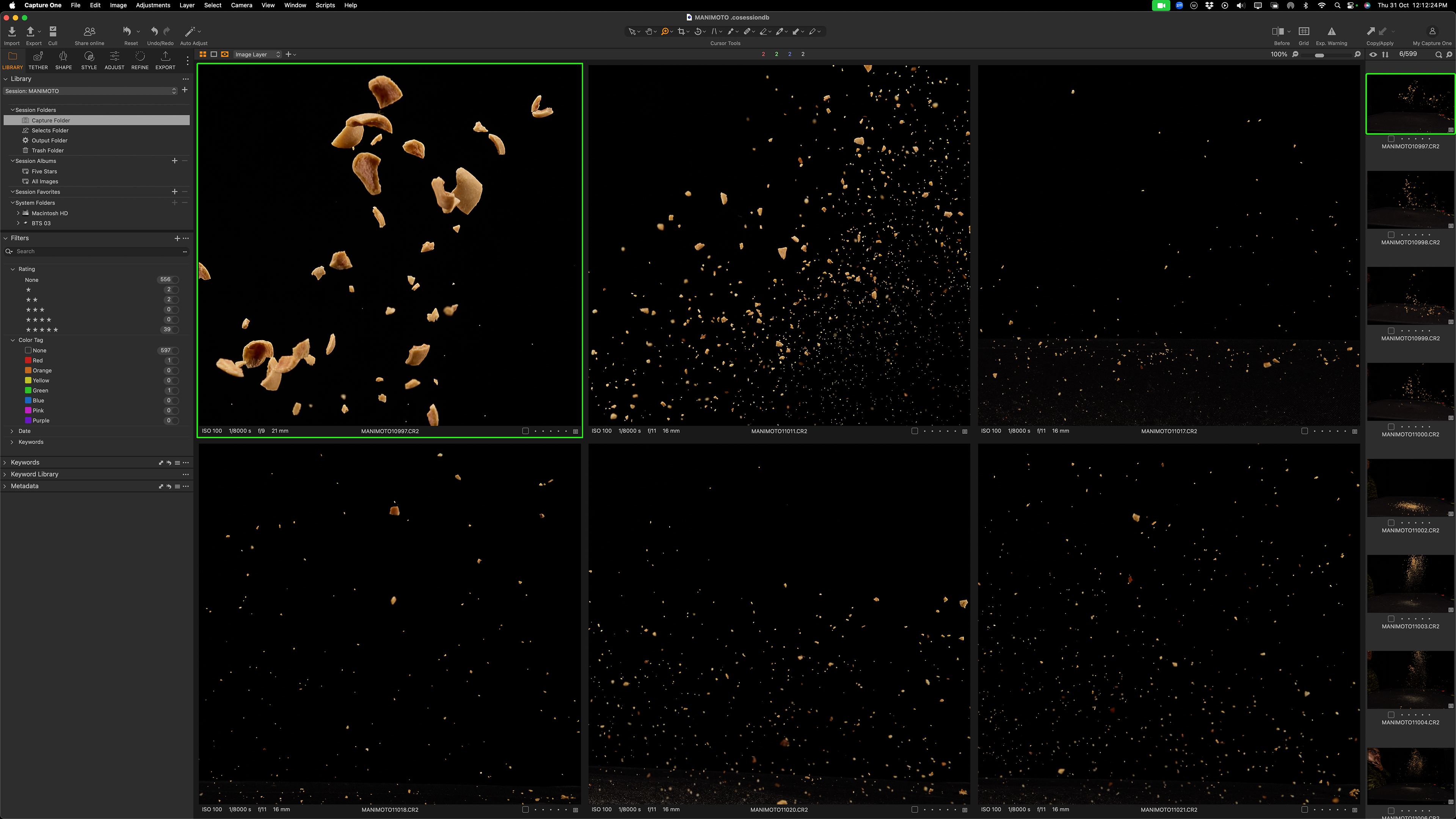
Task: Select the Pan hand cursor tool
Action: [x=649, y=31]
